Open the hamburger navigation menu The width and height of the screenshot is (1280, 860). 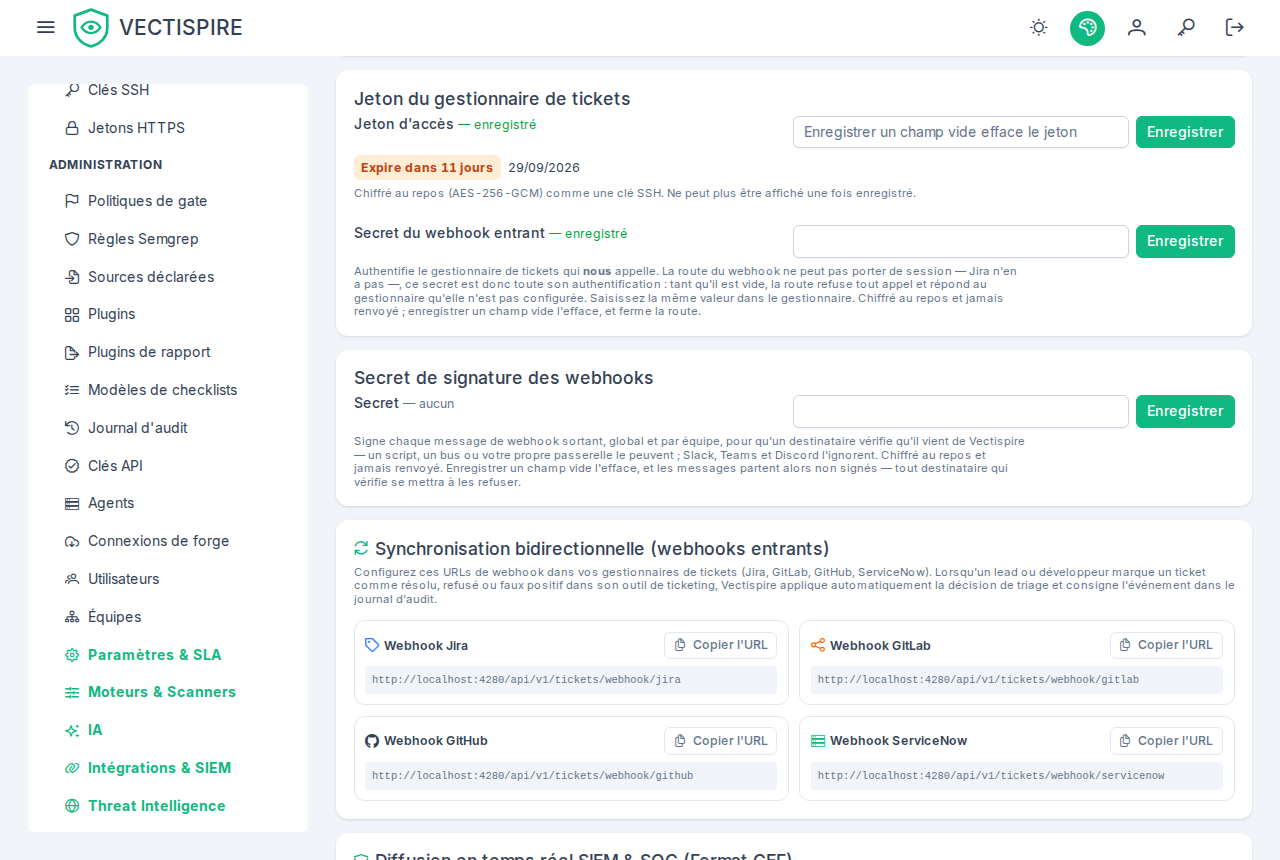coord(45,27)
